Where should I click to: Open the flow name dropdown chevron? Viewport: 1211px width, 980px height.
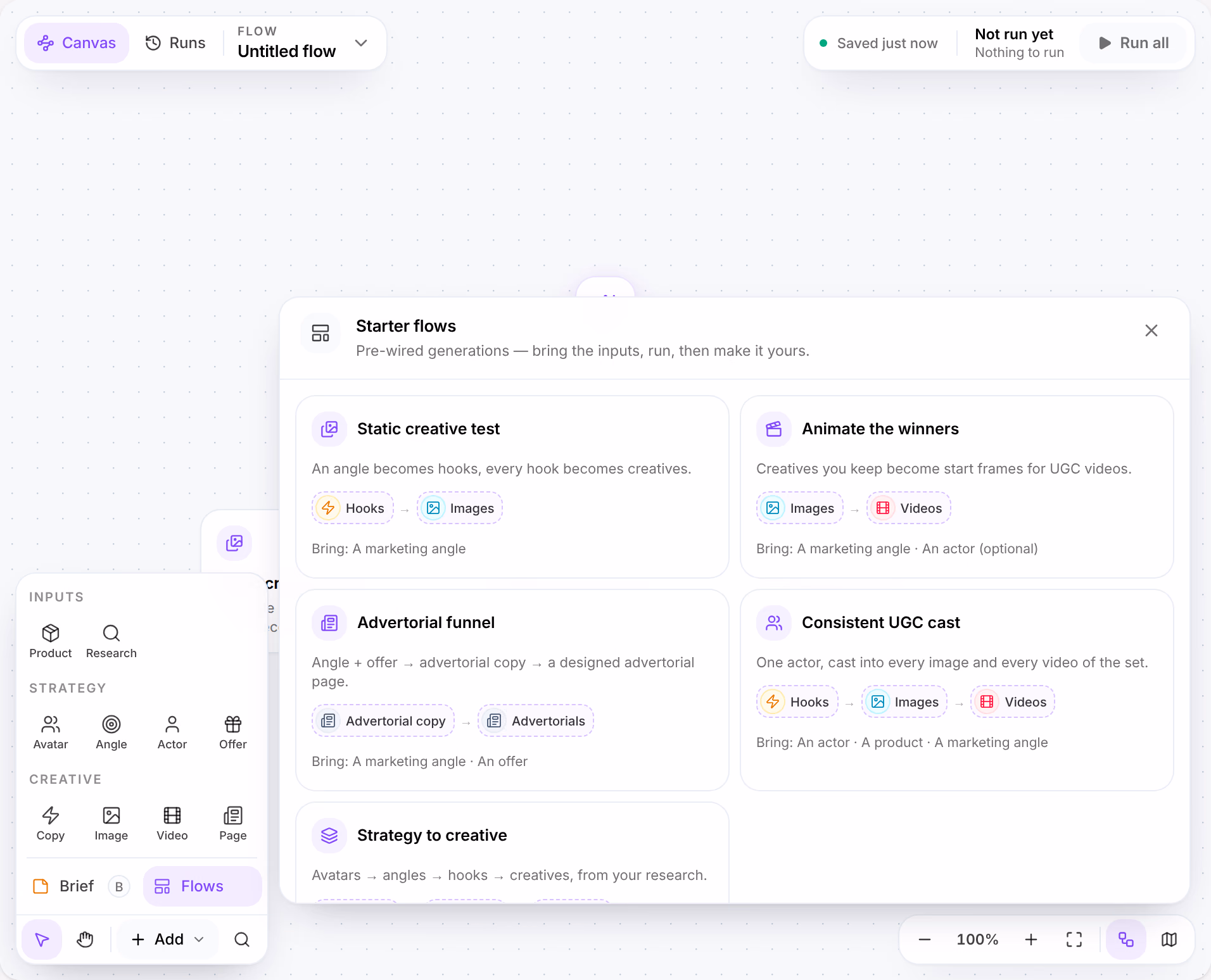(361, 43)
